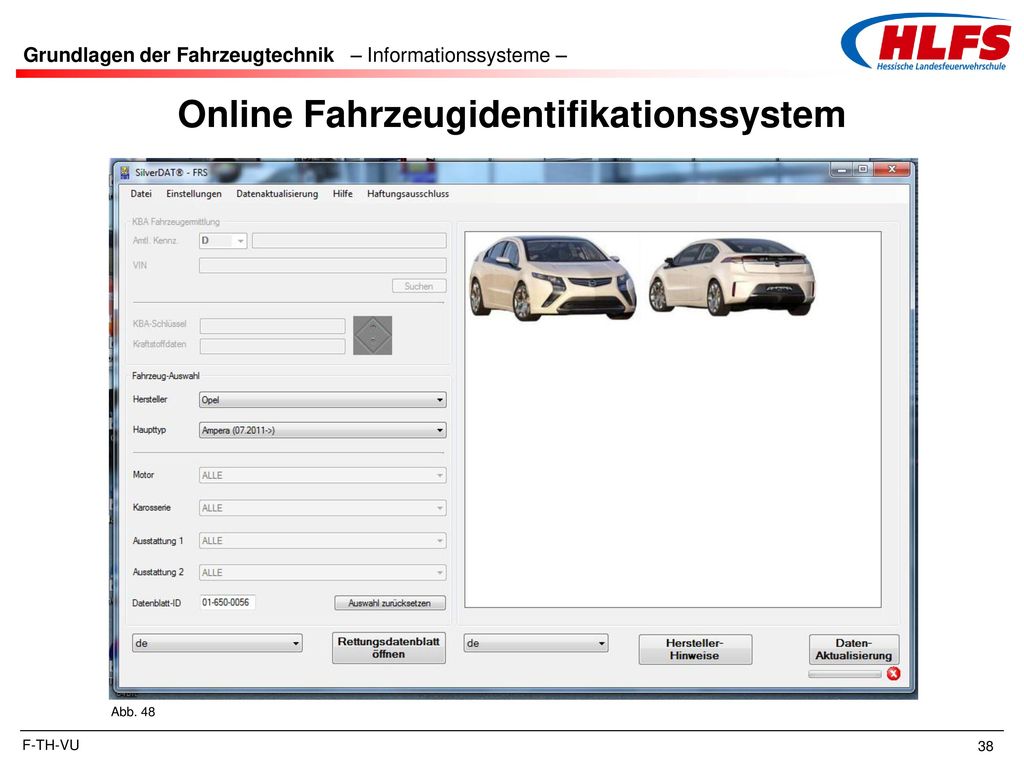This screenshot has height=768, width=1024.
Task: Minimize the SilverDAT FRS window
Action: [x=841, y=170]
